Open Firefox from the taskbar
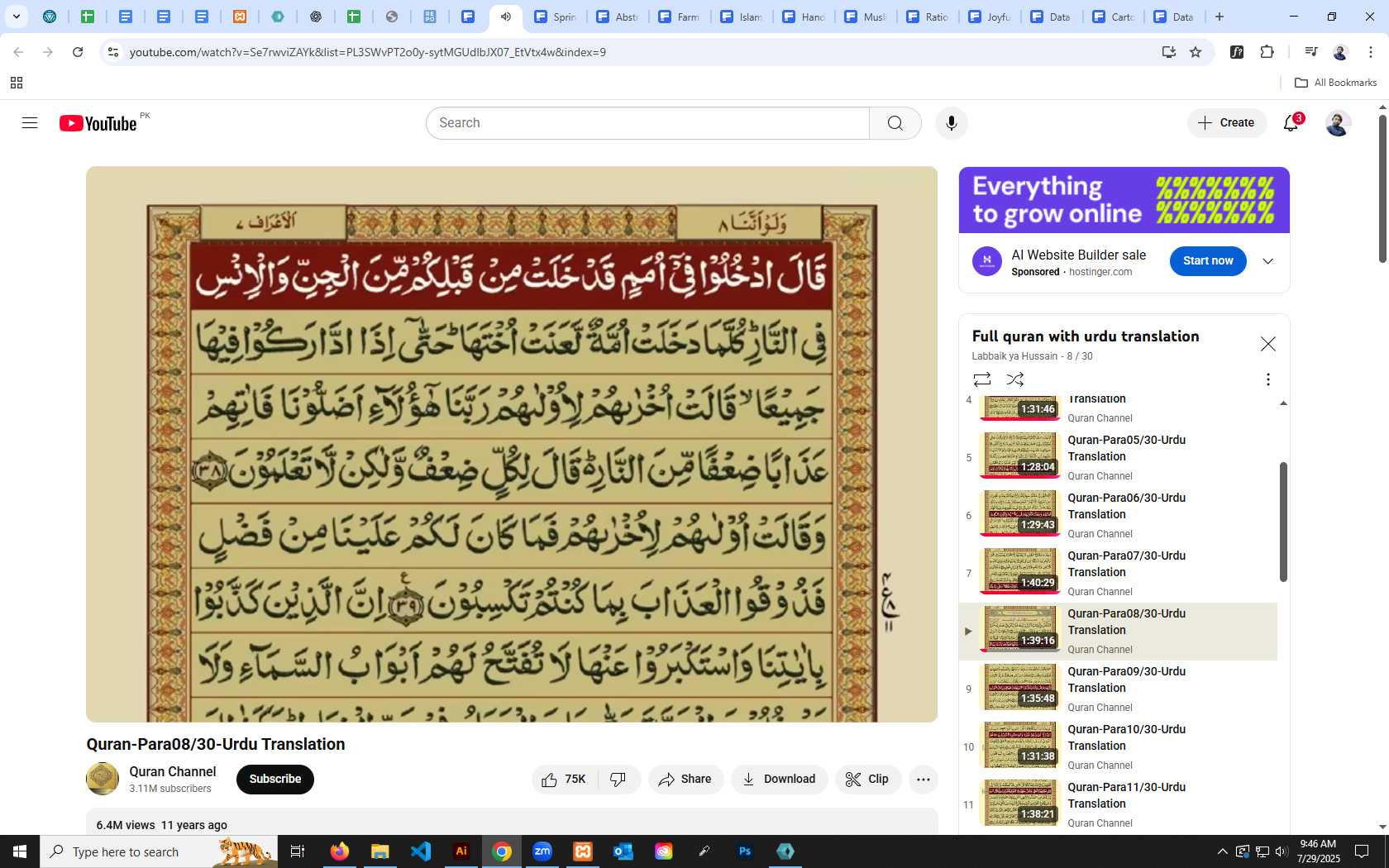Image resolution: width=1389 pixels, height=868 pixels. click(339, 851)
